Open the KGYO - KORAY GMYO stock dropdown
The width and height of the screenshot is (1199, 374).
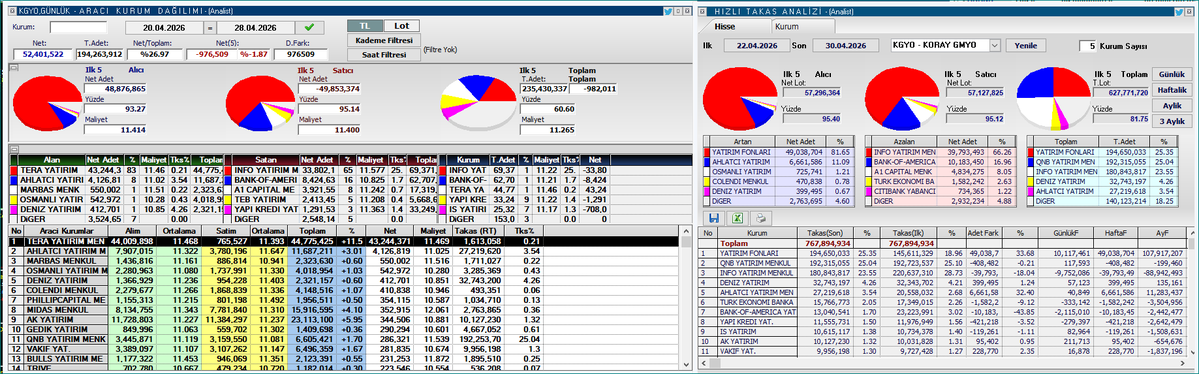(994, 46)
